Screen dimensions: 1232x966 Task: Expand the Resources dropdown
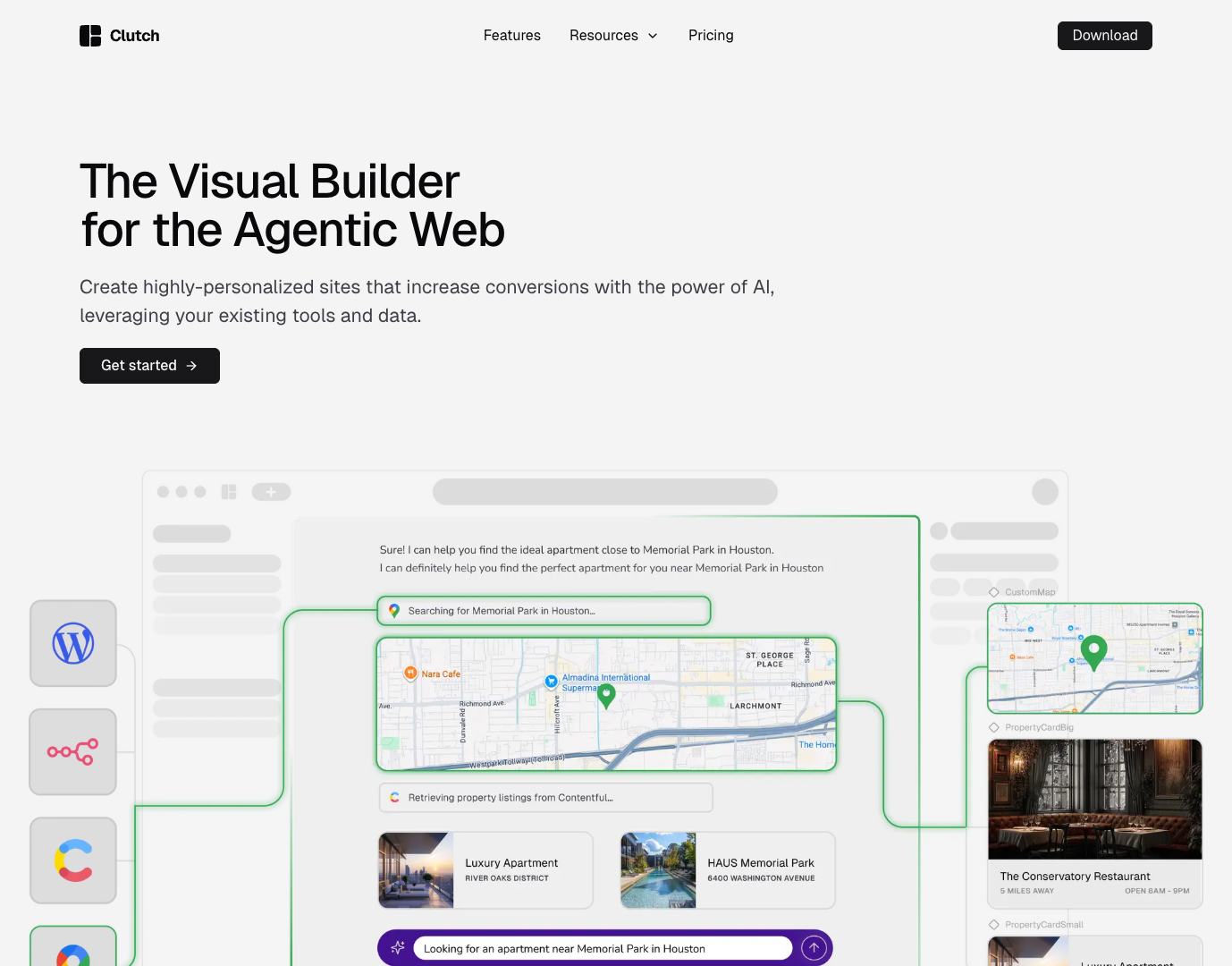[x=613, y=36]
